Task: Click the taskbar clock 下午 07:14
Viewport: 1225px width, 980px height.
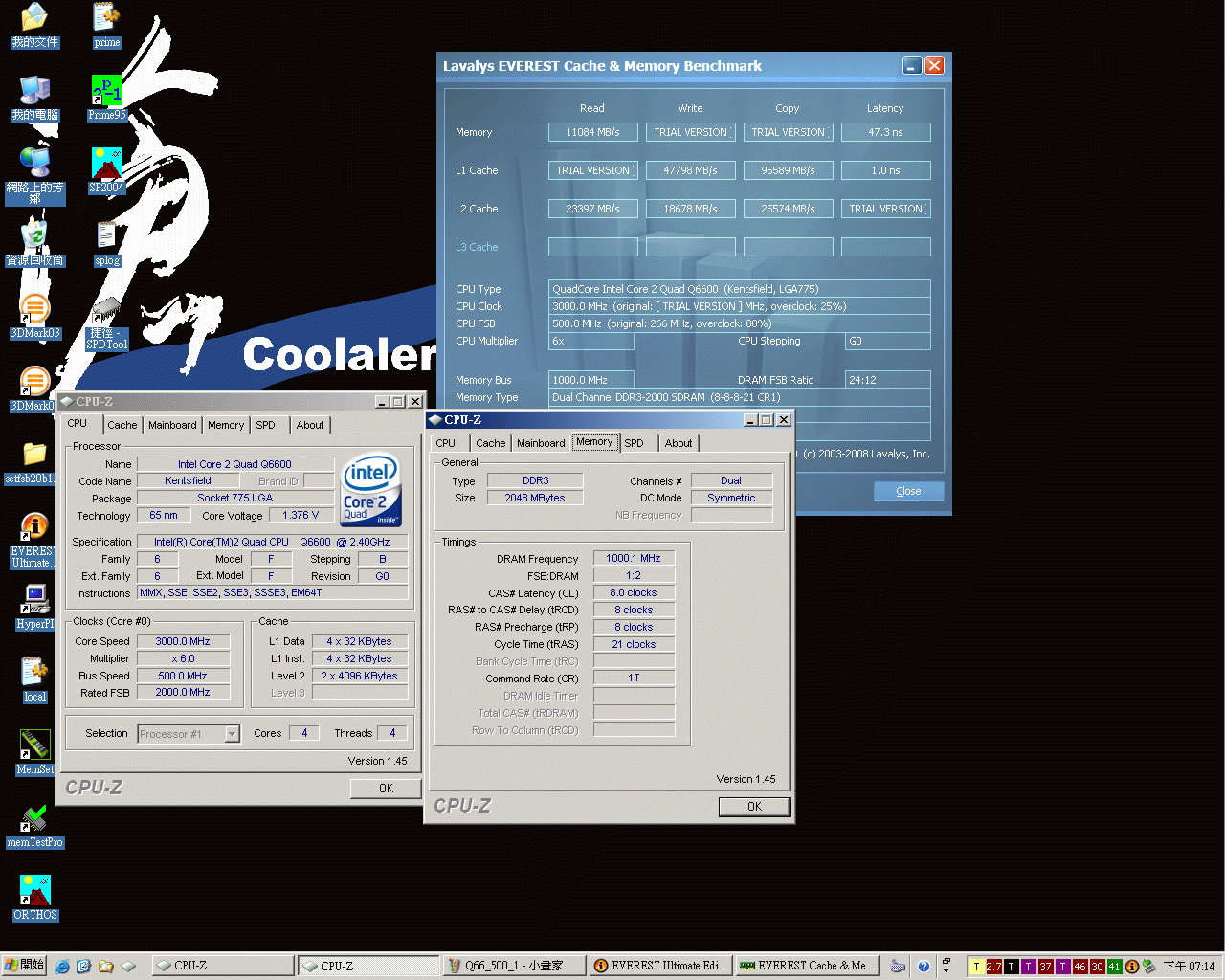Action: point(1190,967)
